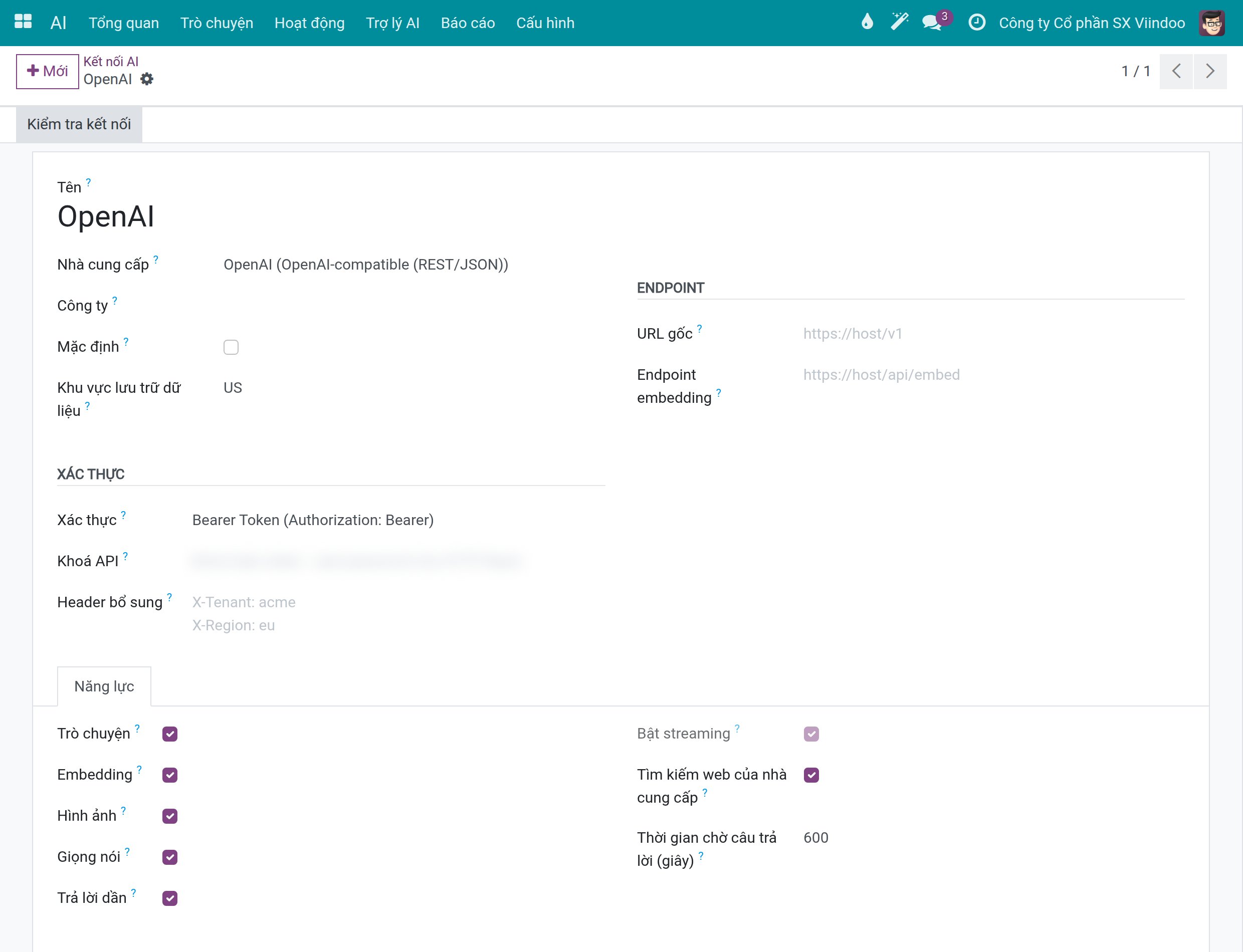Open the Cấu hình menu
This screenshot has height=952, width=1243.
point(545,23)
